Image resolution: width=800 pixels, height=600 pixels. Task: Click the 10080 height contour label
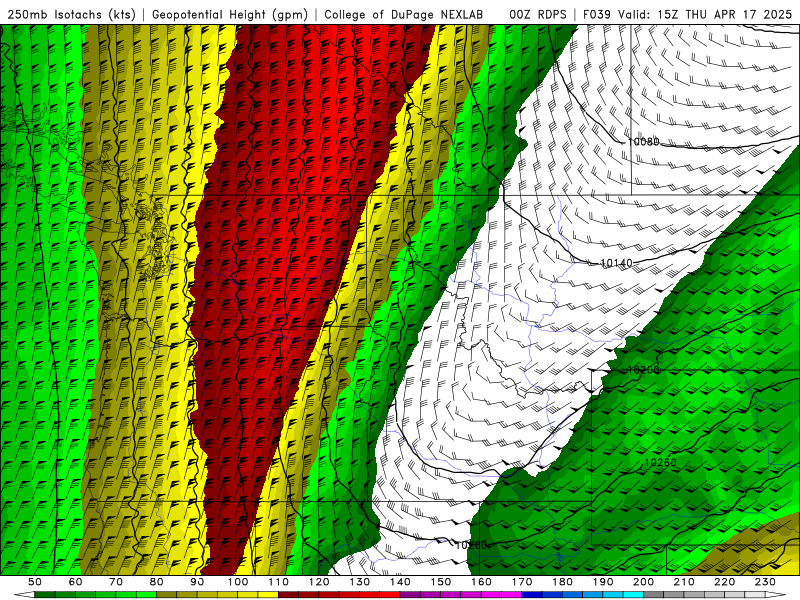(x=643, y=141)
